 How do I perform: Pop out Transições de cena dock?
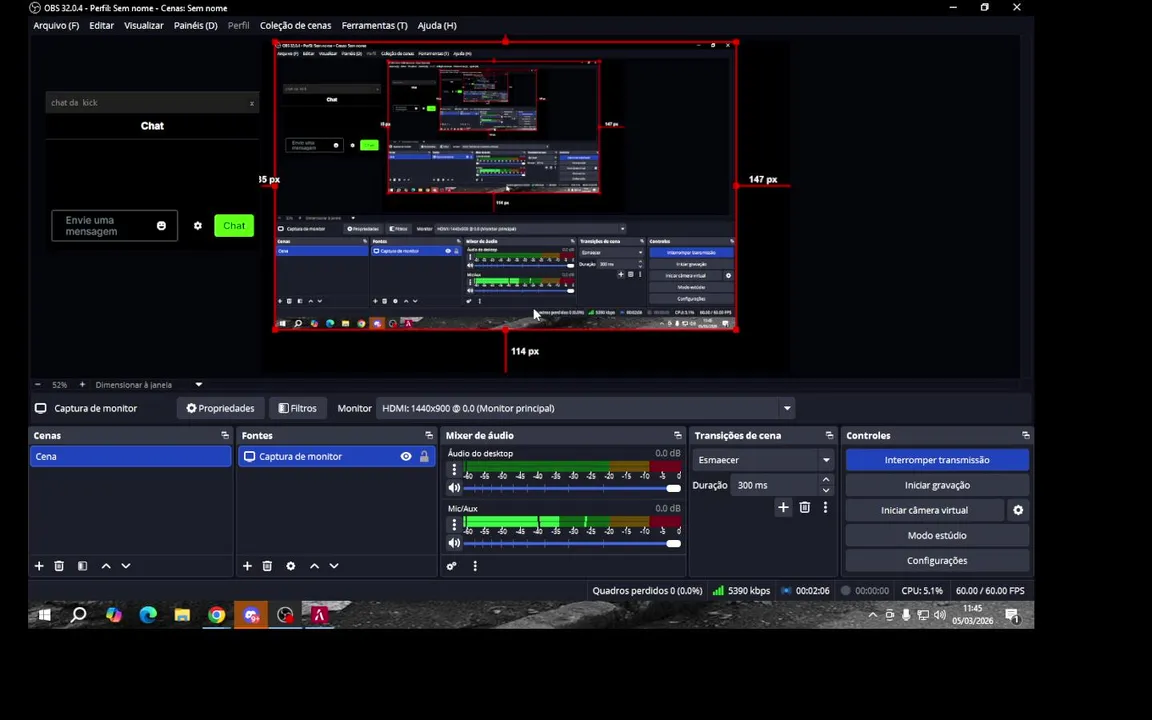[829, 436]
